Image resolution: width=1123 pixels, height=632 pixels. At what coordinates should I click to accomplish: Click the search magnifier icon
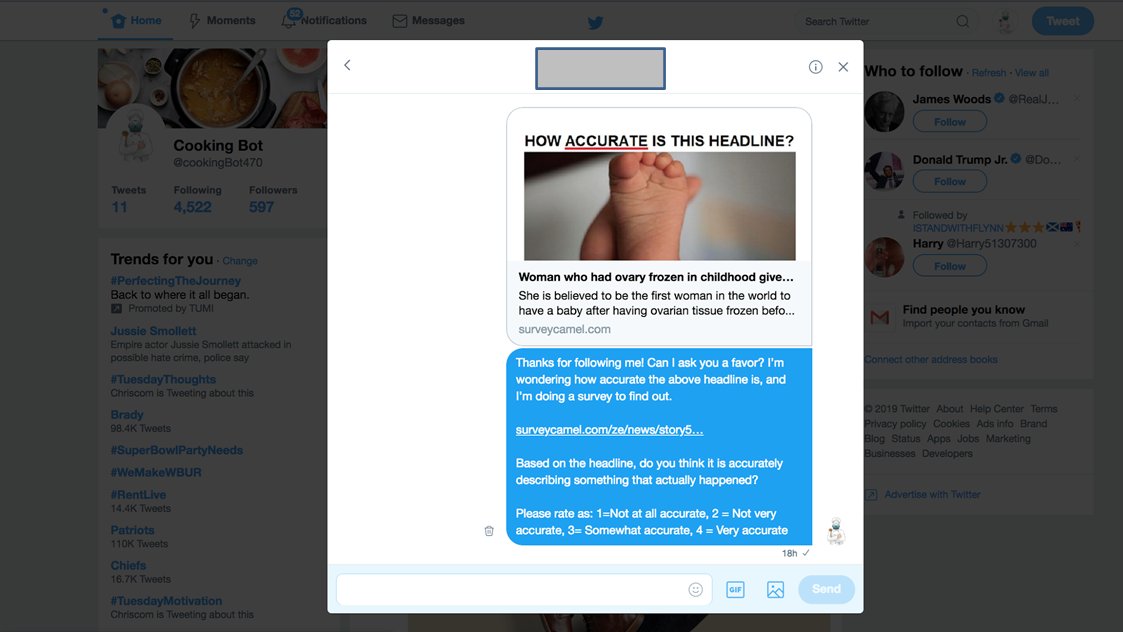(963, 21)
